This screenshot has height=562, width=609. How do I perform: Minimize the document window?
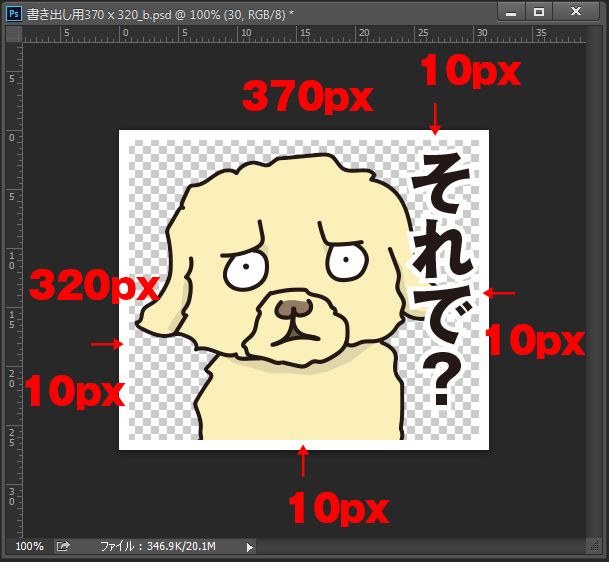(x=510, y=12)
